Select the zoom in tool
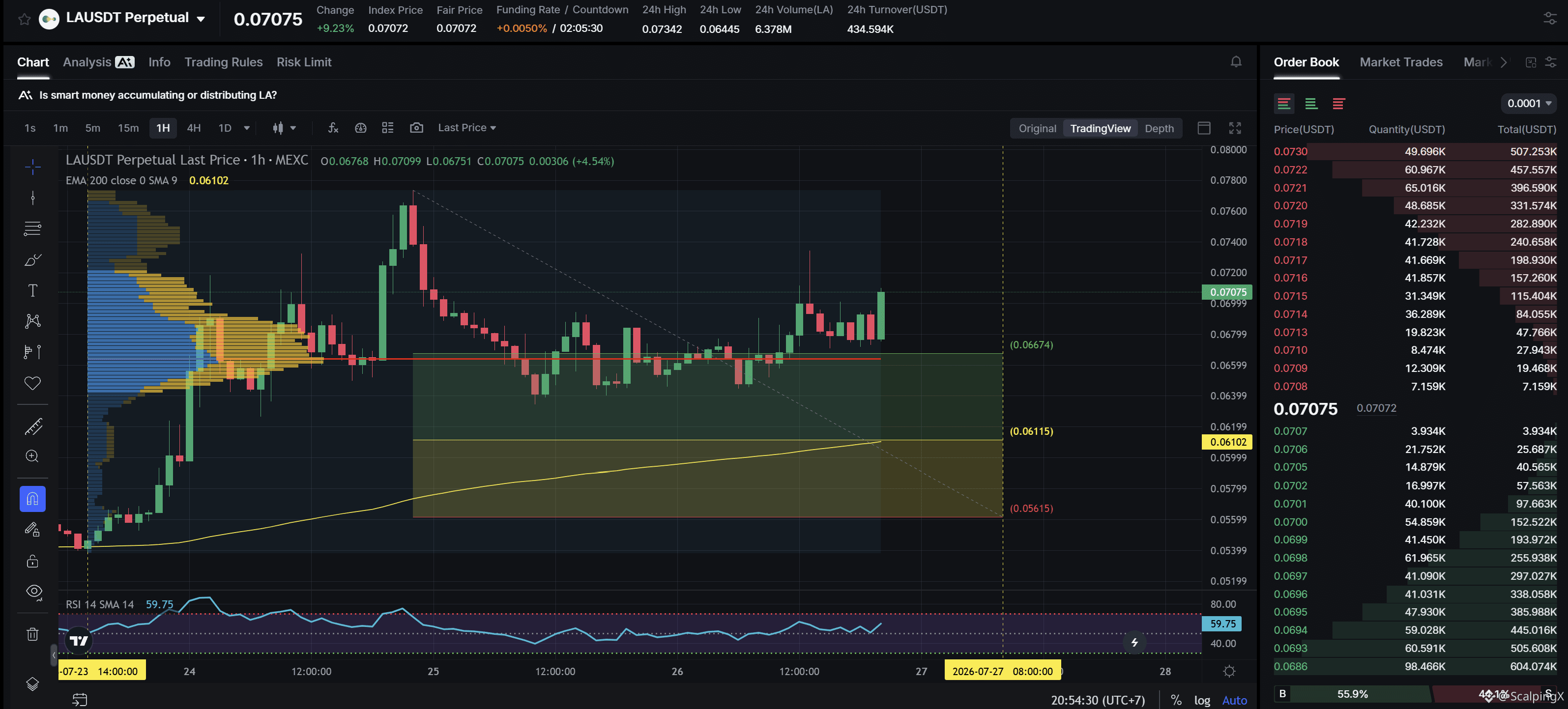The image size is (1568, 709). 33,456
